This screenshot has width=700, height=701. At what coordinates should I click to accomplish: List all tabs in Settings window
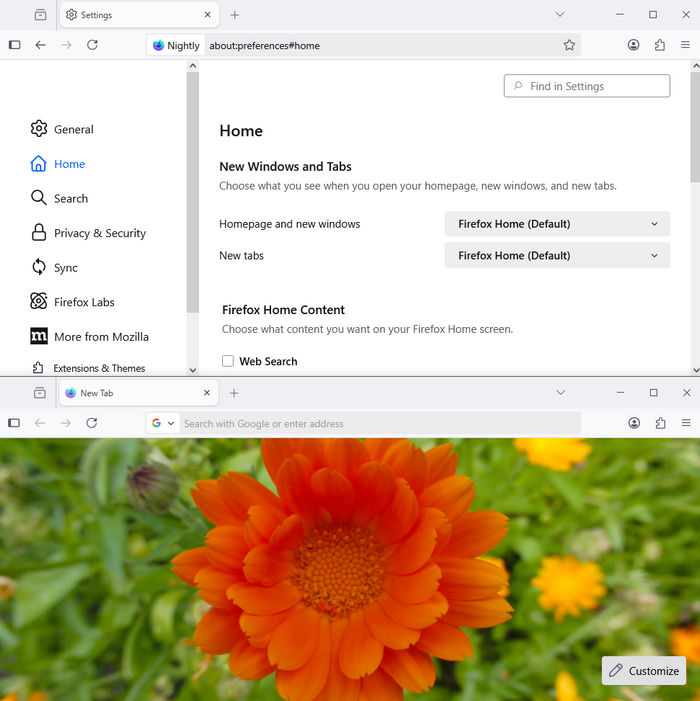pyautogui.click(x=560, y=15)
